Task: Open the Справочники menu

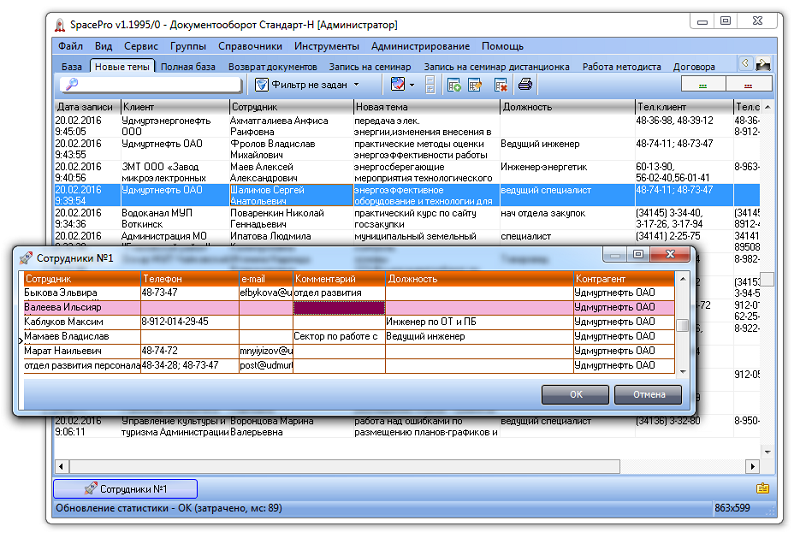Action: coord(250,46)
